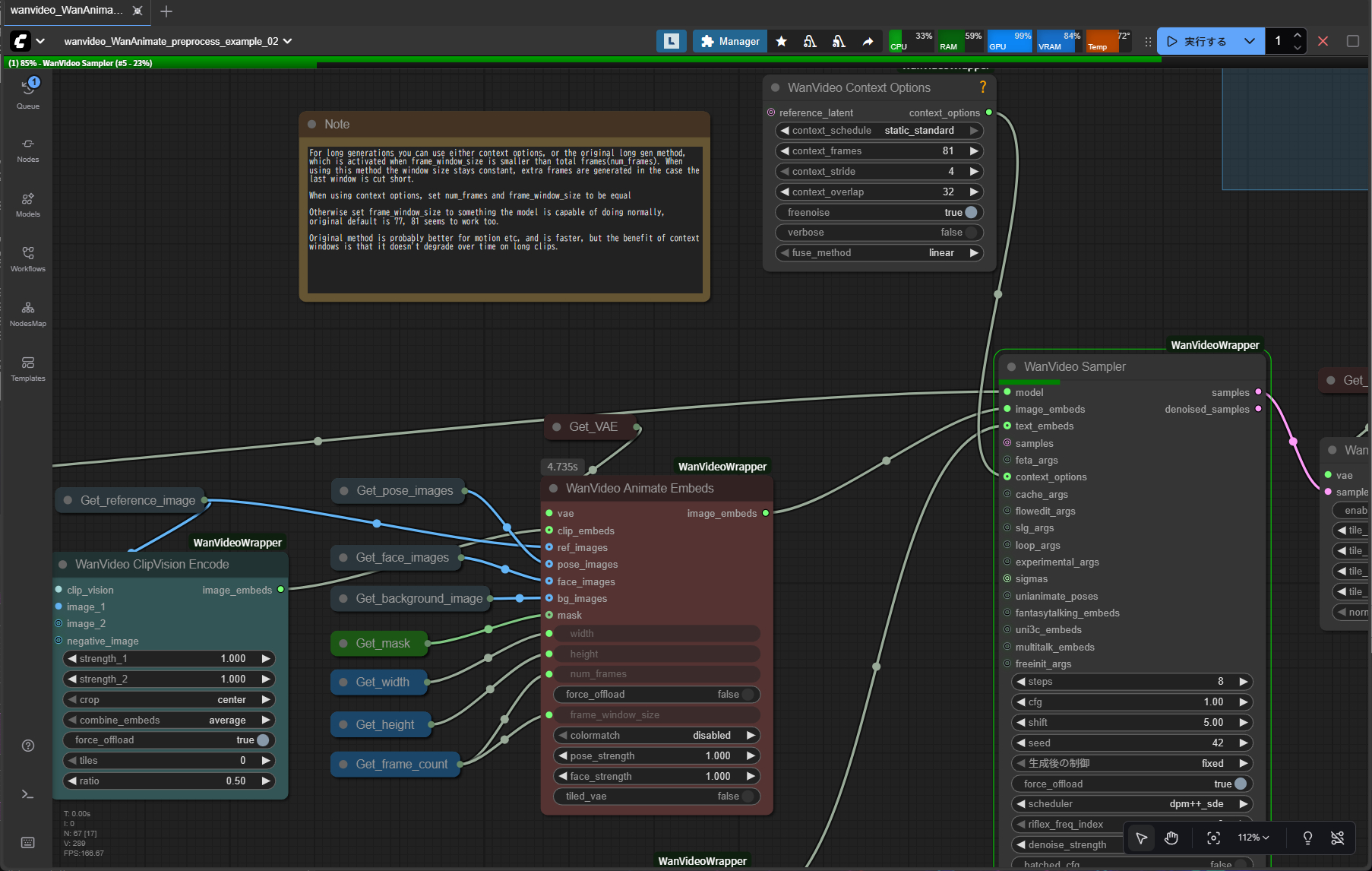Click the share arrow icon
The width and height of the screenshot is (1372, 871).
[868, 41]
